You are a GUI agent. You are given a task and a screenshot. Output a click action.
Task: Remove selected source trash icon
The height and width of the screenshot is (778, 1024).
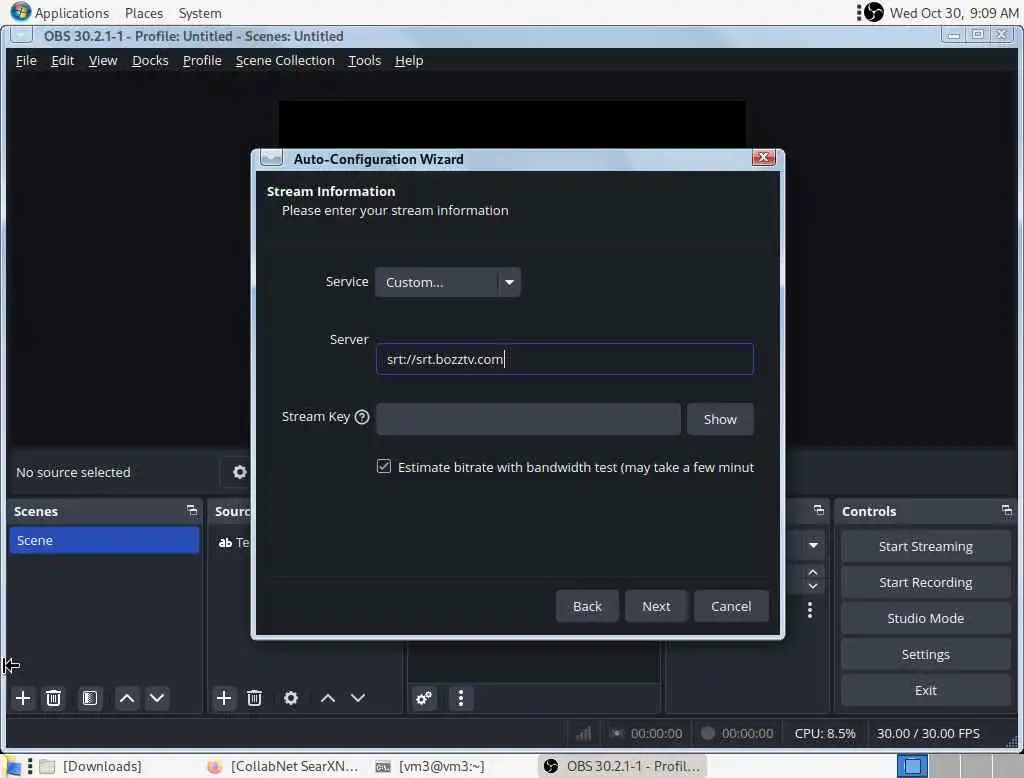(x=255, y=698)
